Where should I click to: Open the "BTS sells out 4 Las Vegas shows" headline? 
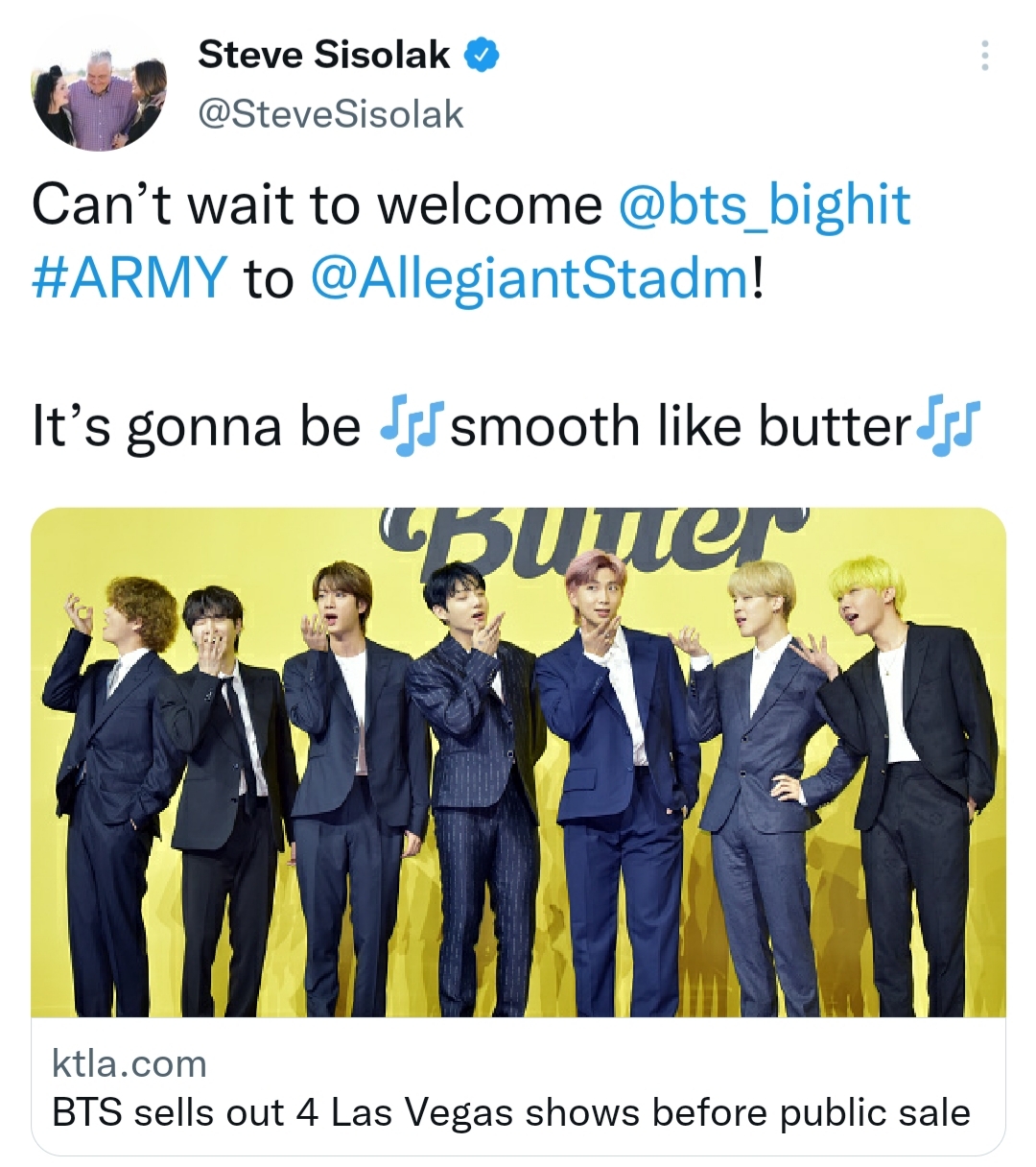(x=510, y=1112)
